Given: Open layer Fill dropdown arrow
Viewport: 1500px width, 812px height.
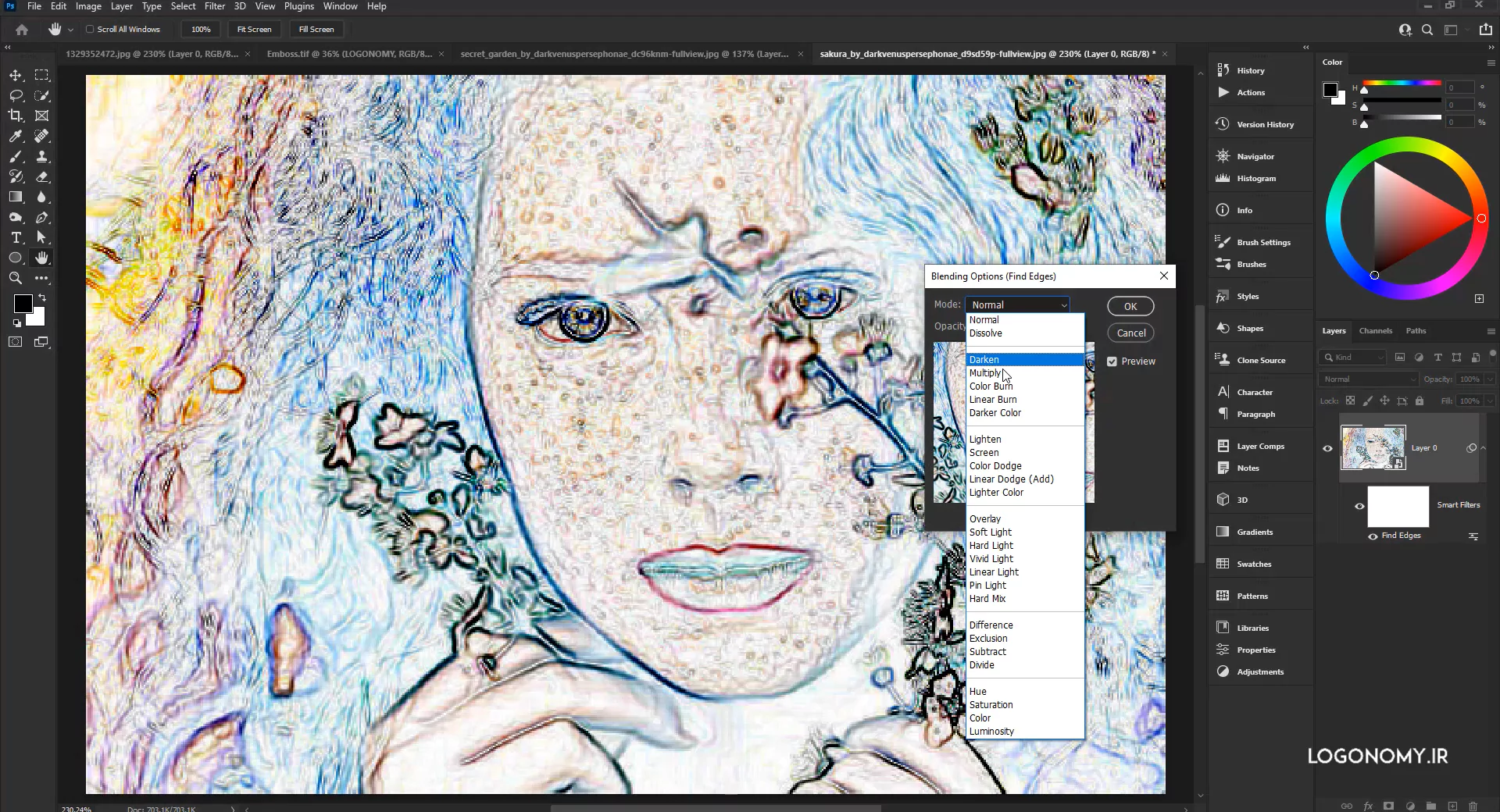Looking at the screenshot, I should tap(1490, 401).
